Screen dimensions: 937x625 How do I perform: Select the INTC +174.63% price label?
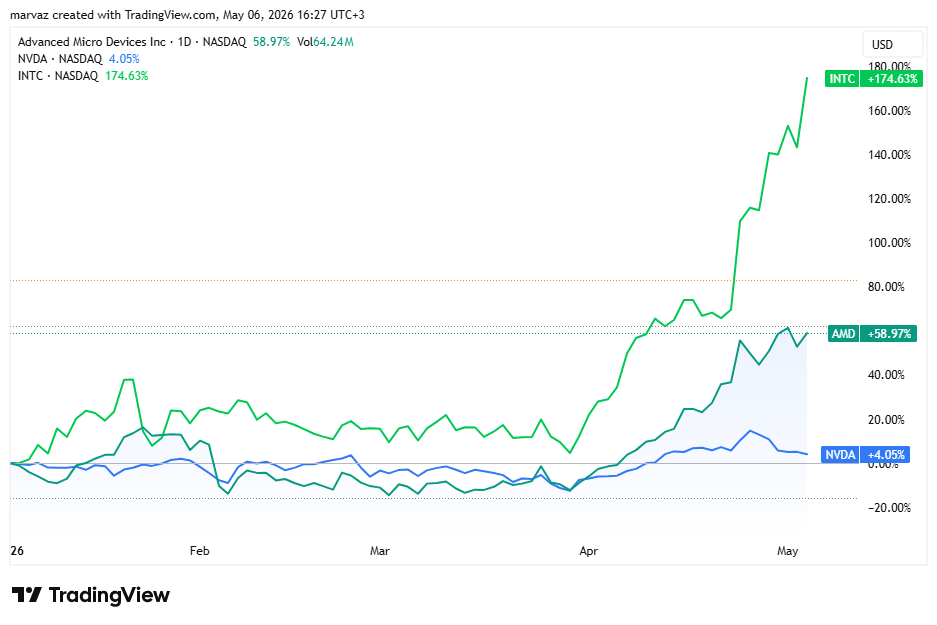pos(874,79)
